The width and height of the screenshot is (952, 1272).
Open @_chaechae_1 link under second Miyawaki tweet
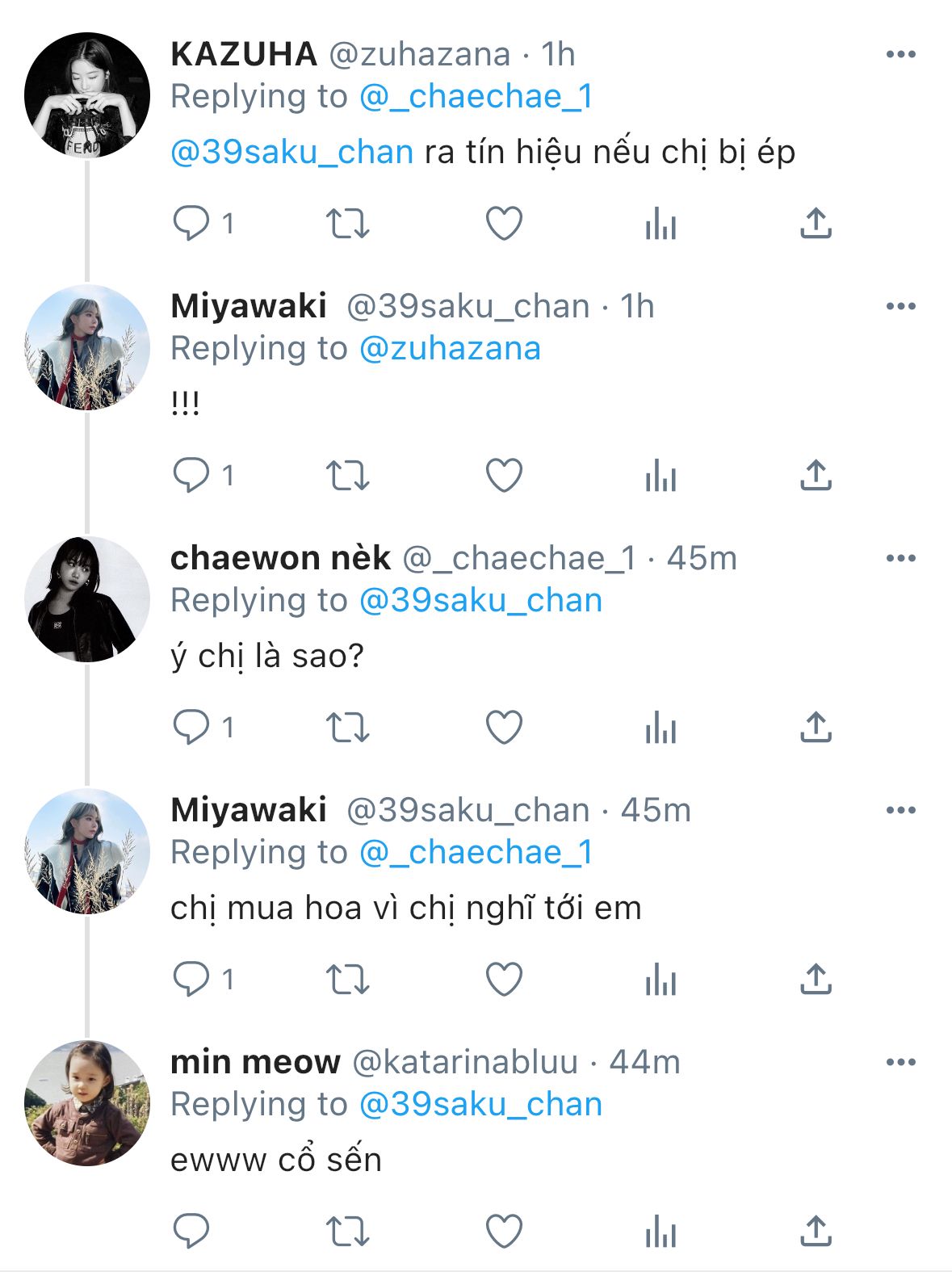tap(476, 852)
